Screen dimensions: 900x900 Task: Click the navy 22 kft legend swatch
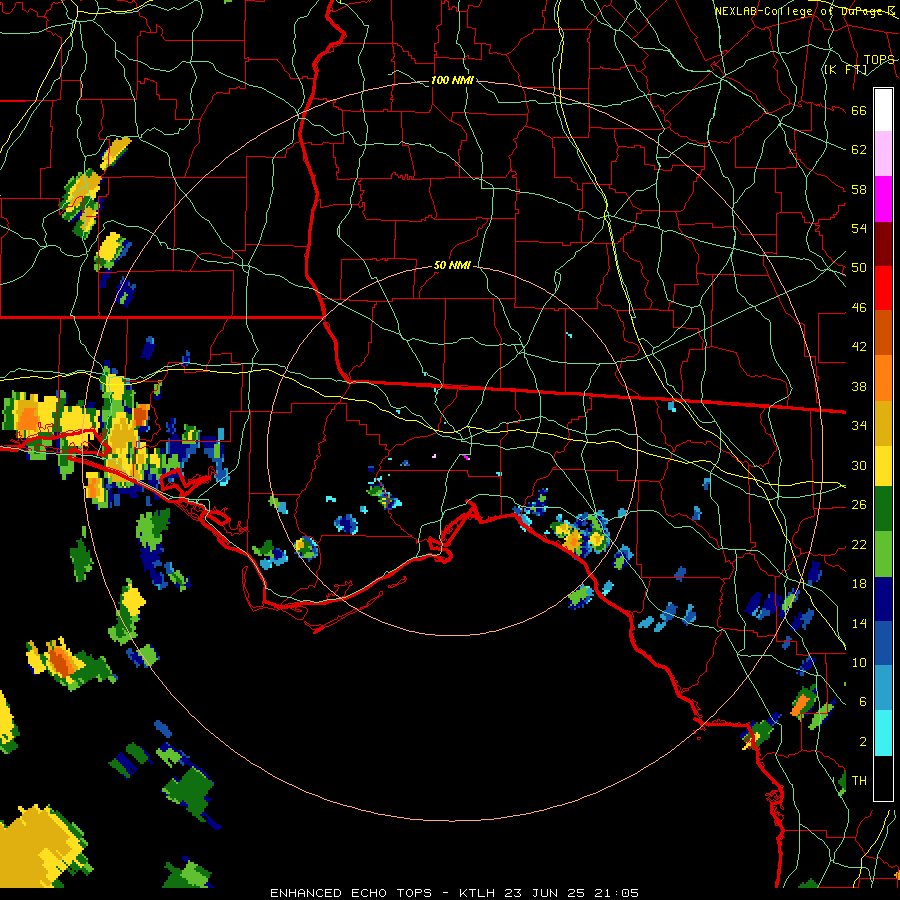(883, 599)
